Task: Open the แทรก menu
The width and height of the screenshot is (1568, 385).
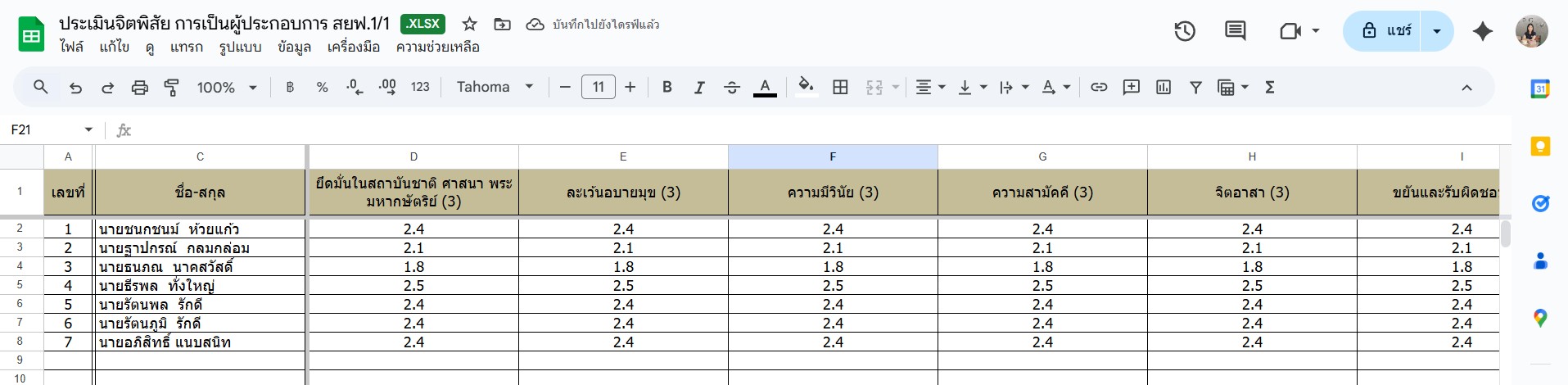Action: click(187, 48)
